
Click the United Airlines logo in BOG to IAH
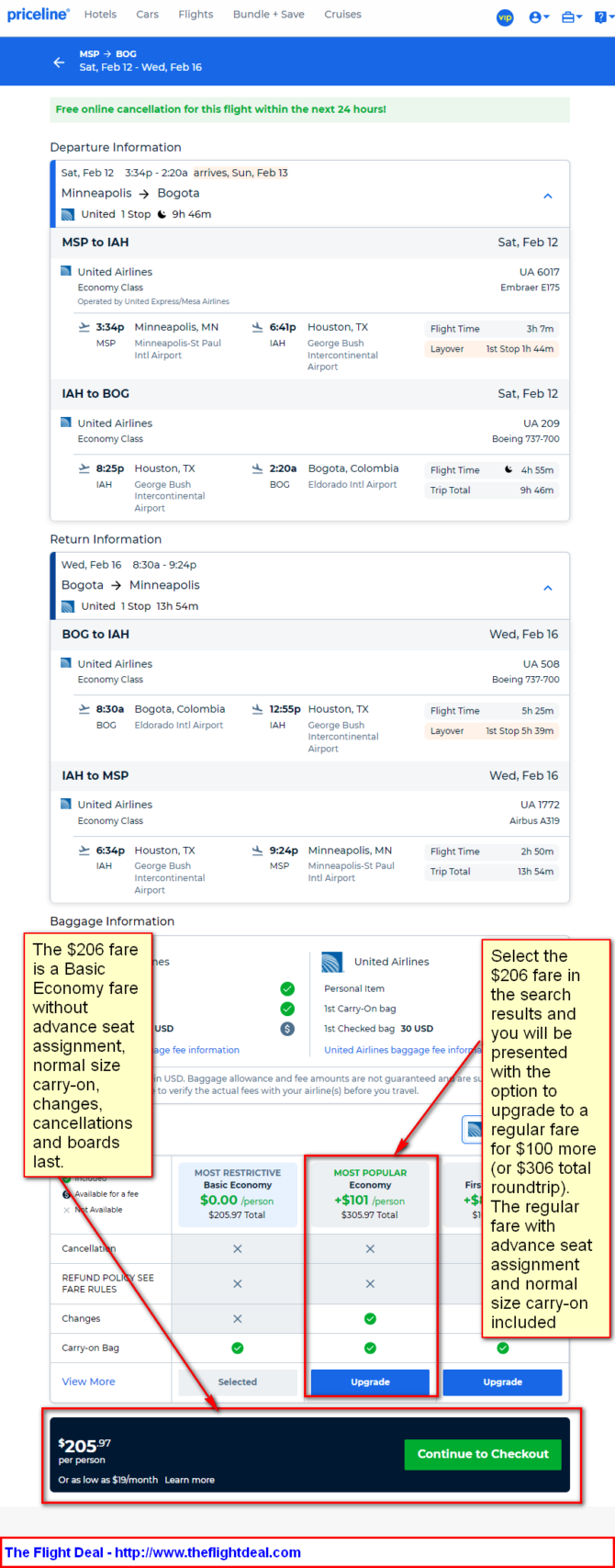pos(65,663)
